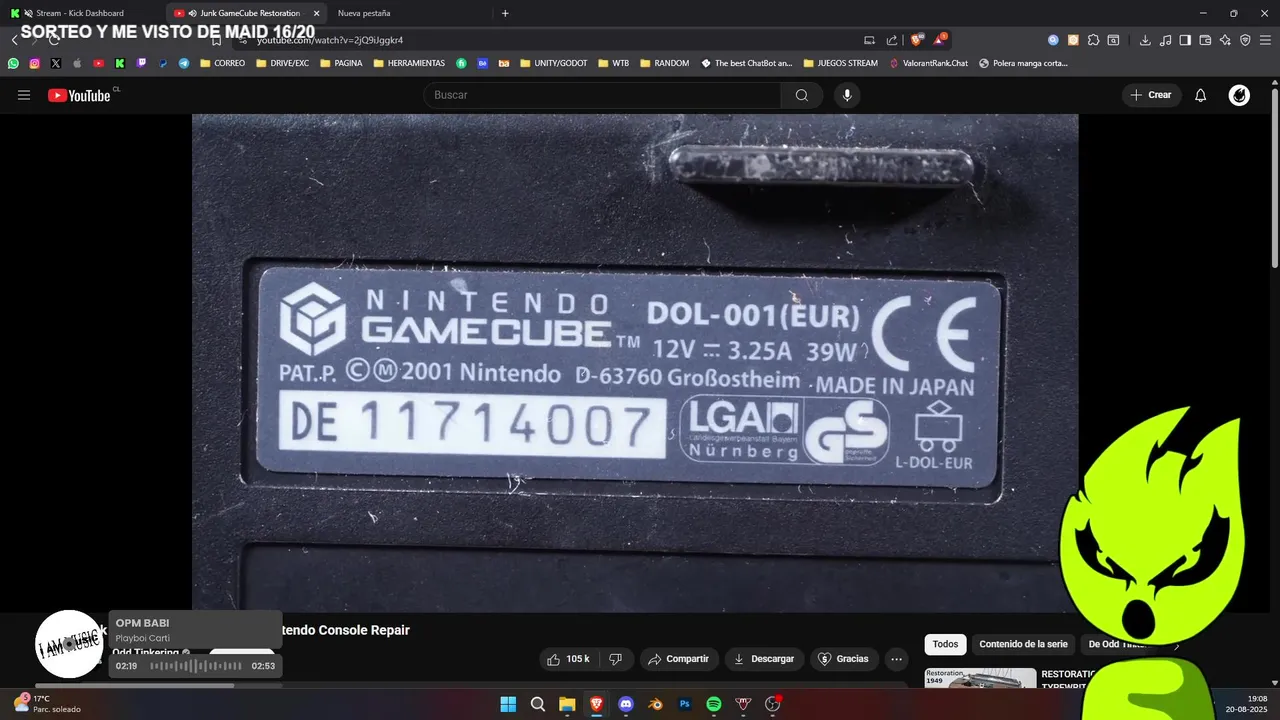Open Discord from the taskbar
Viewport: 1280px width, 720px height.
tap(626, 704)
